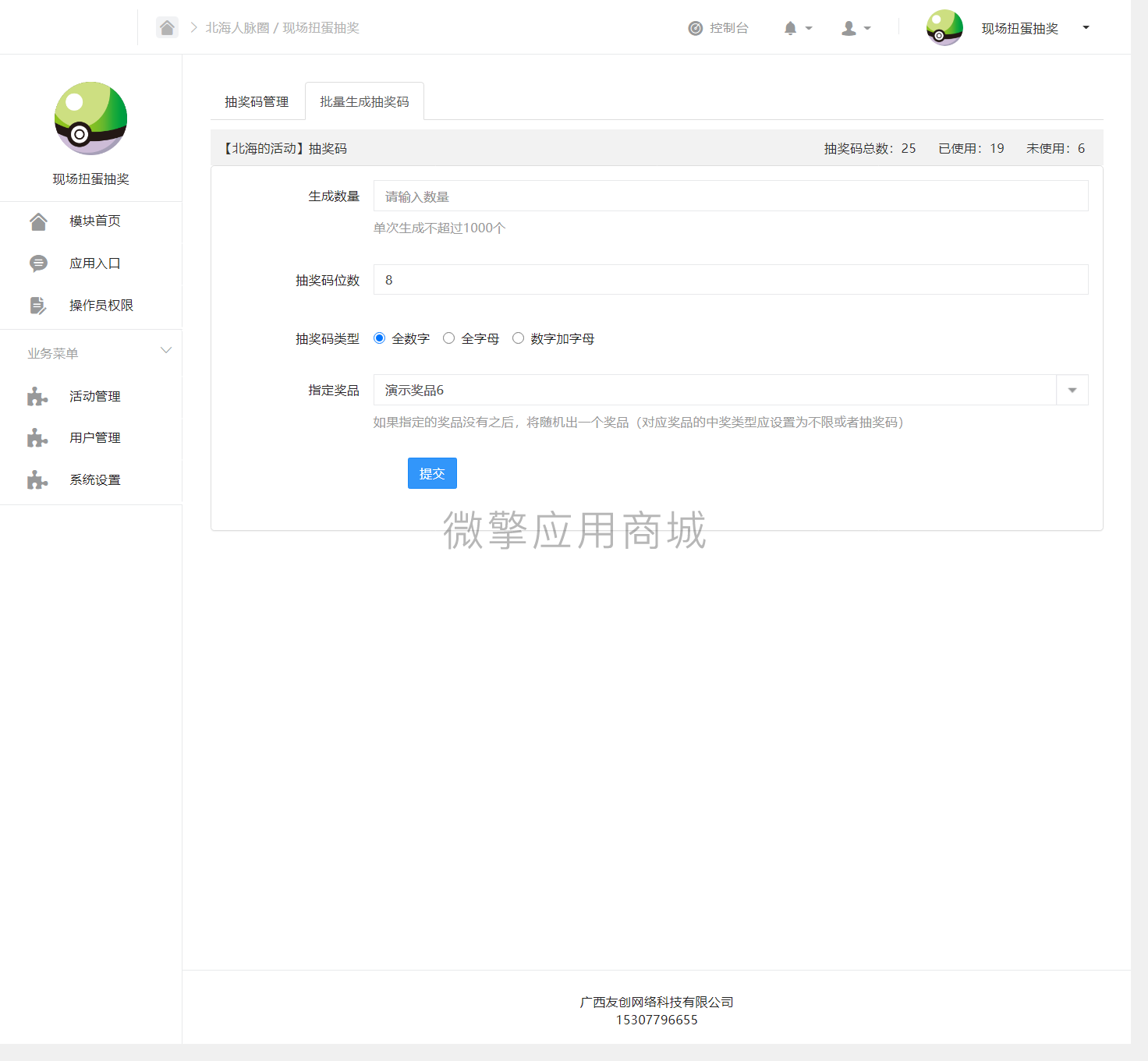Open 活动管理 in the sidebar

tap(95, 397)
